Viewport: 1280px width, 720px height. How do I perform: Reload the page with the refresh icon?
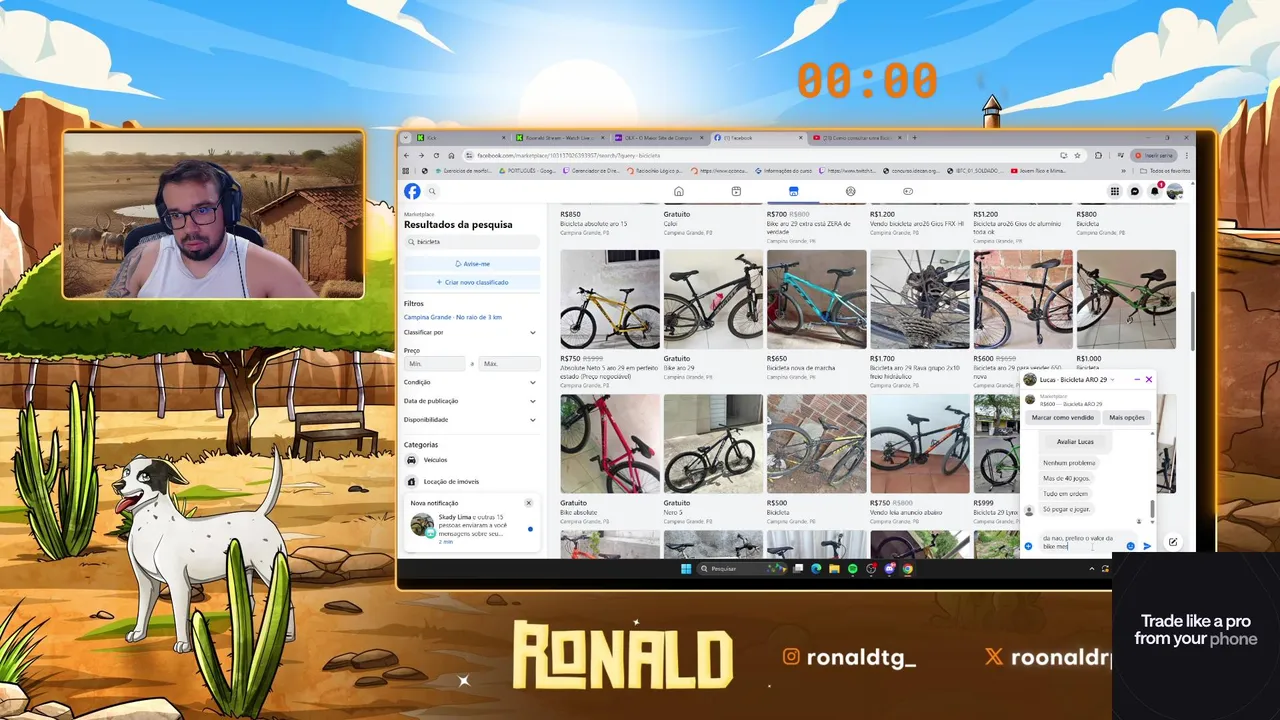coord(437,155)
